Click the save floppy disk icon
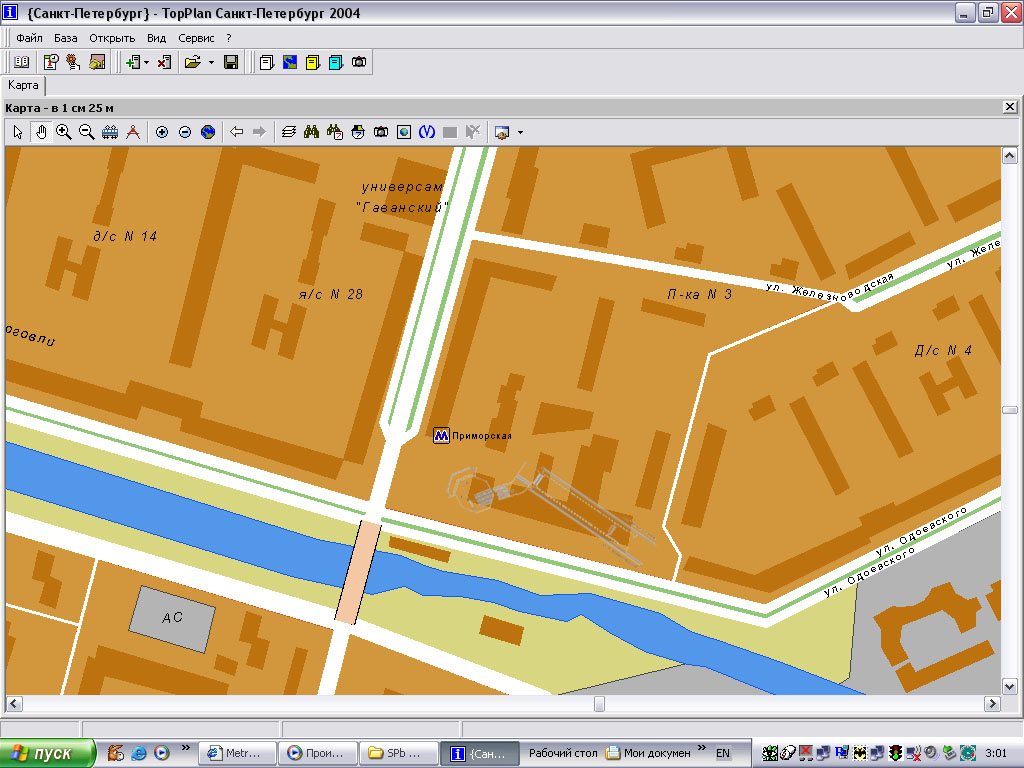This screenshot has width=1024, height=768. click(x=231, y=62)
